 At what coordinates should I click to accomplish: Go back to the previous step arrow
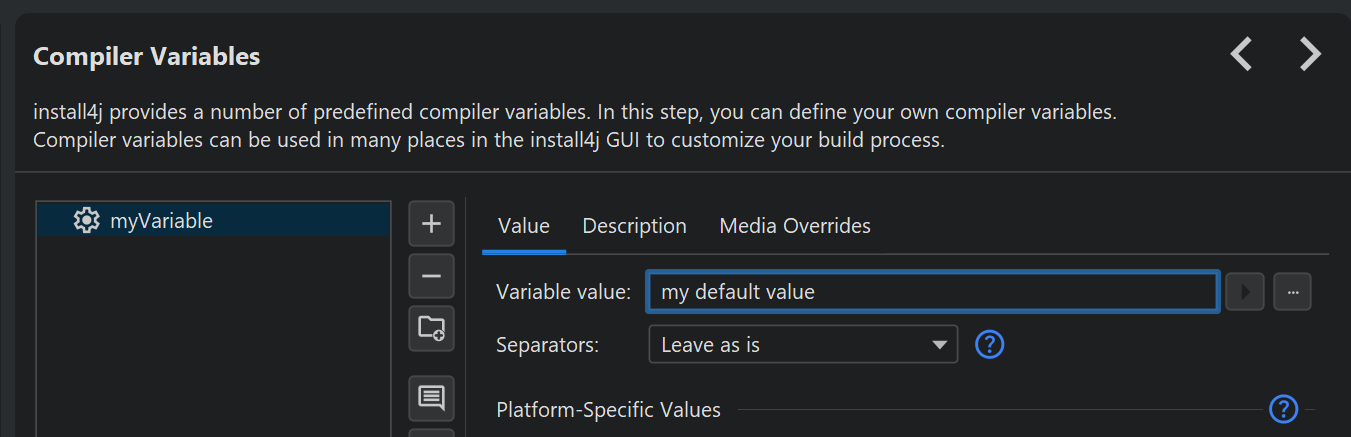[1241, 54]
